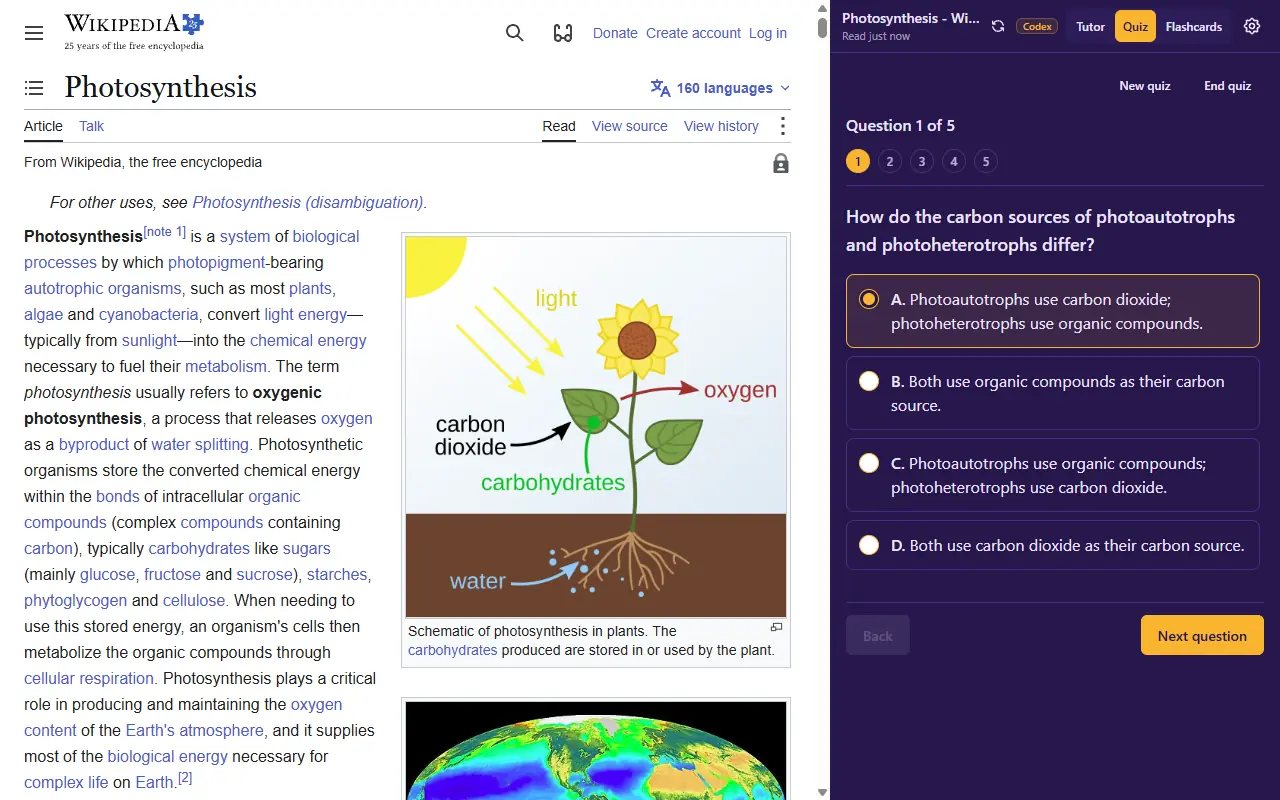Open the 'chemical energy' link
Image resolution: width=1280 pixels, height=800 pixels.
pos(308,340)
